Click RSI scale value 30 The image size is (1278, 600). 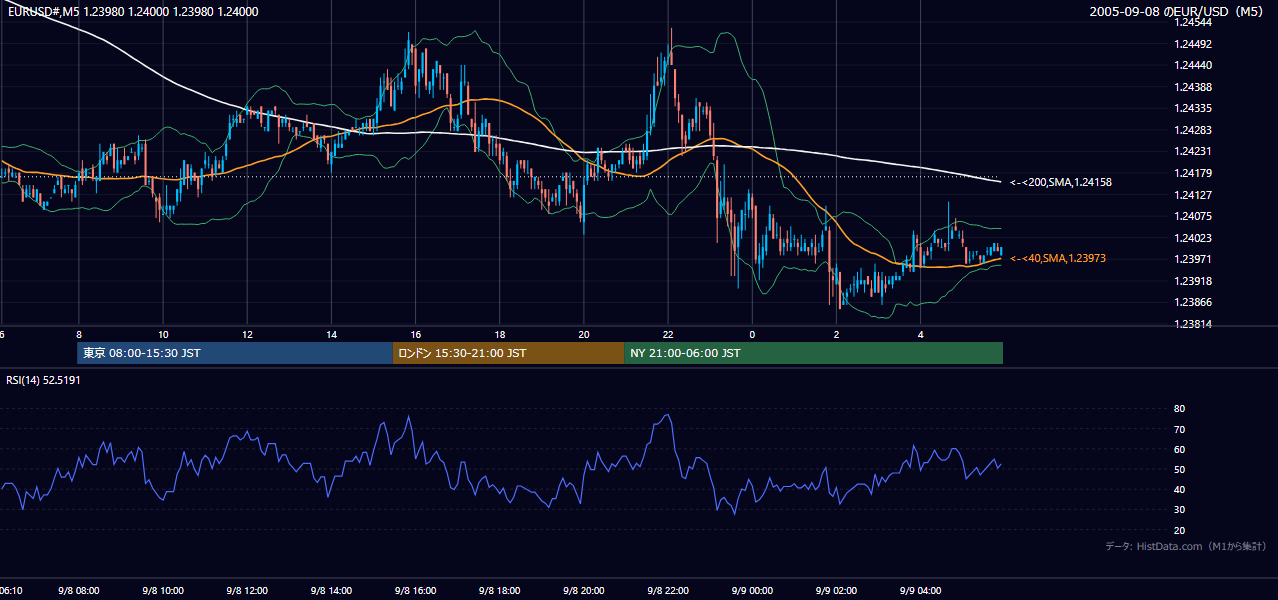1180,510
